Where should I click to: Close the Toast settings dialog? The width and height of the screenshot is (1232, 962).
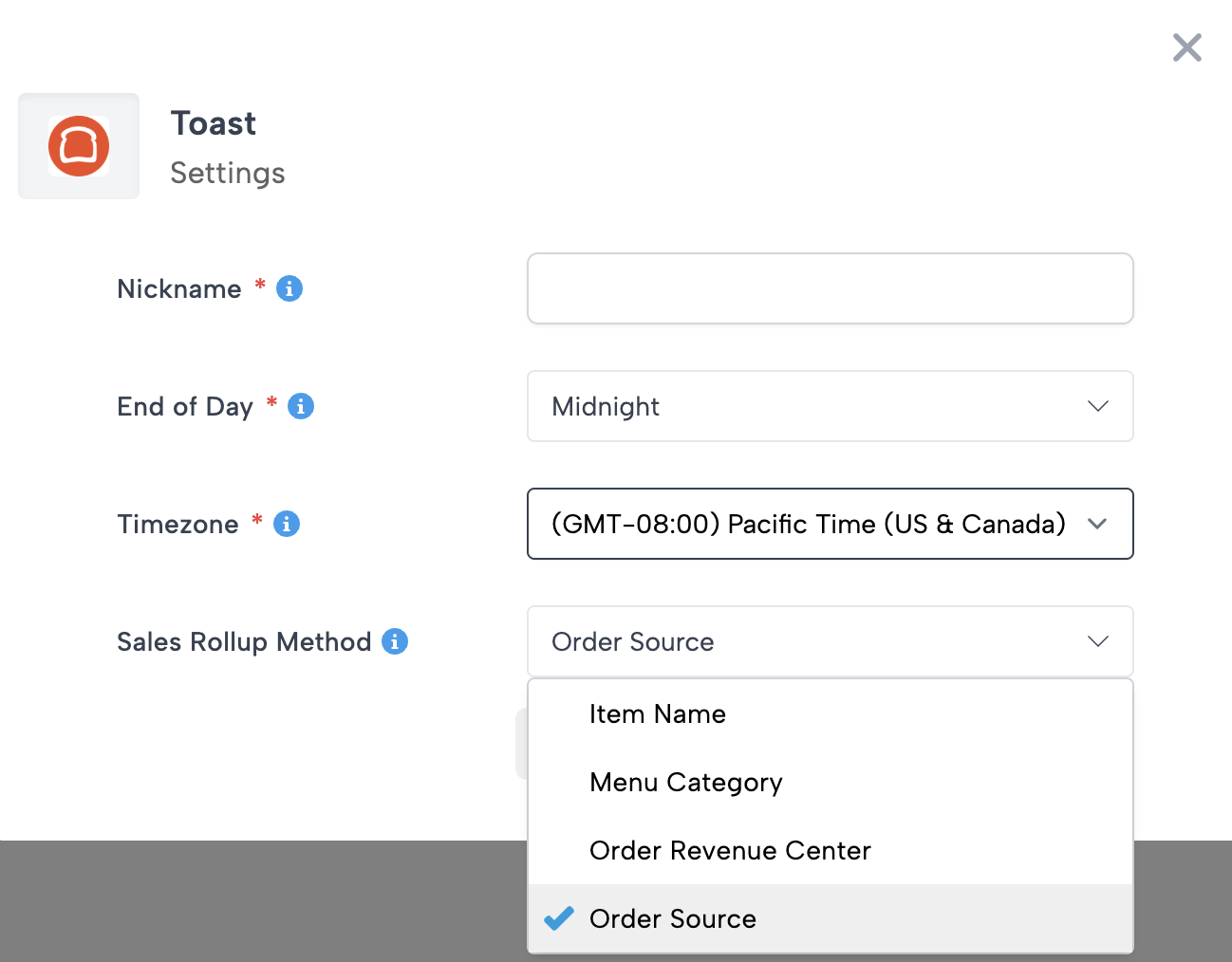pyautogui.click(x=1186, y=47)
